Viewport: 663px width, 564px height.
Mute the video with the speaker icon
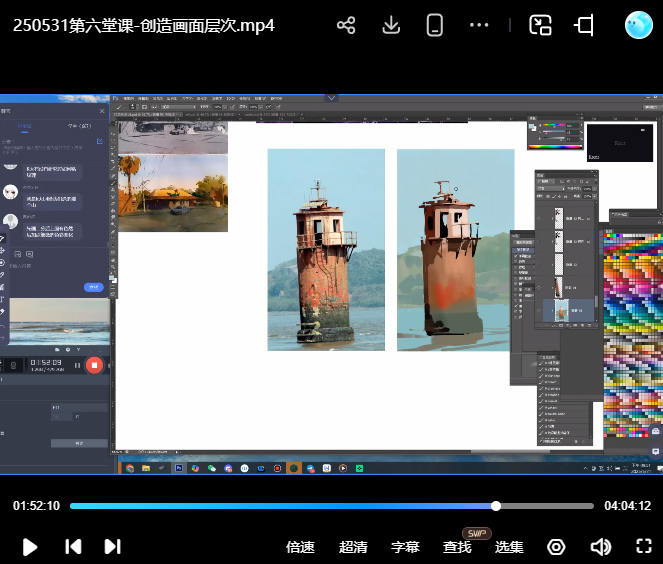tap(600, 547)
